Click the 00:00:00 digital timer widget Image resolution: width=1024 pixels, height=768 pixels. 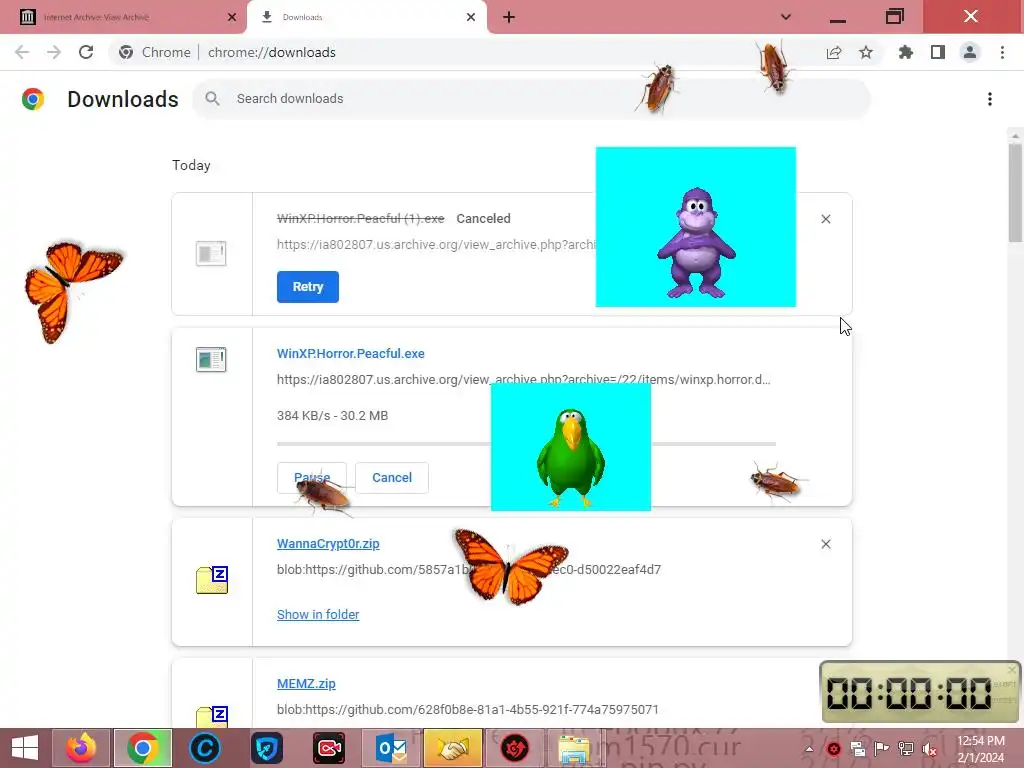[920, 692]
